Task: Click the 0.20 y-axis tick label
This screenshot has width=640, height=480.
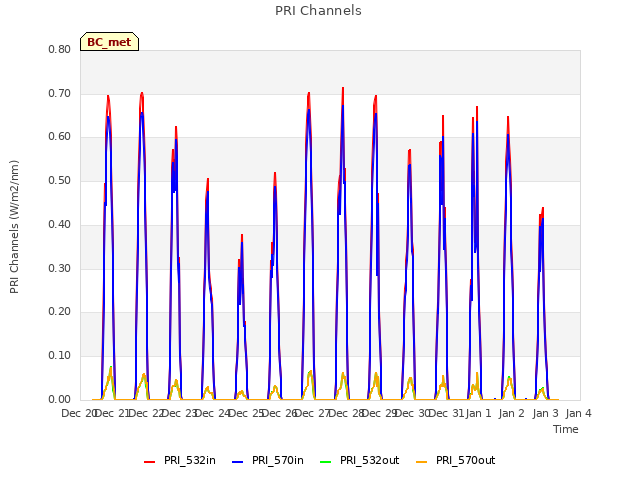Action: click(60, 311)
